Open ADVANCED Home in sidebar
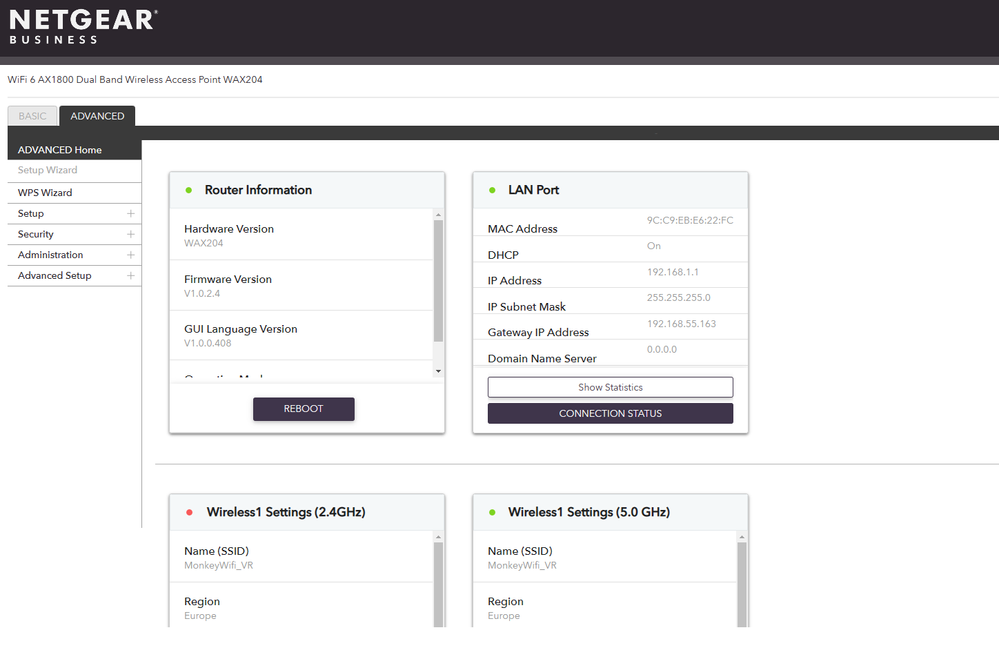Screen dimensions: 999x646 pyautogui.click(x=75, y=150)
